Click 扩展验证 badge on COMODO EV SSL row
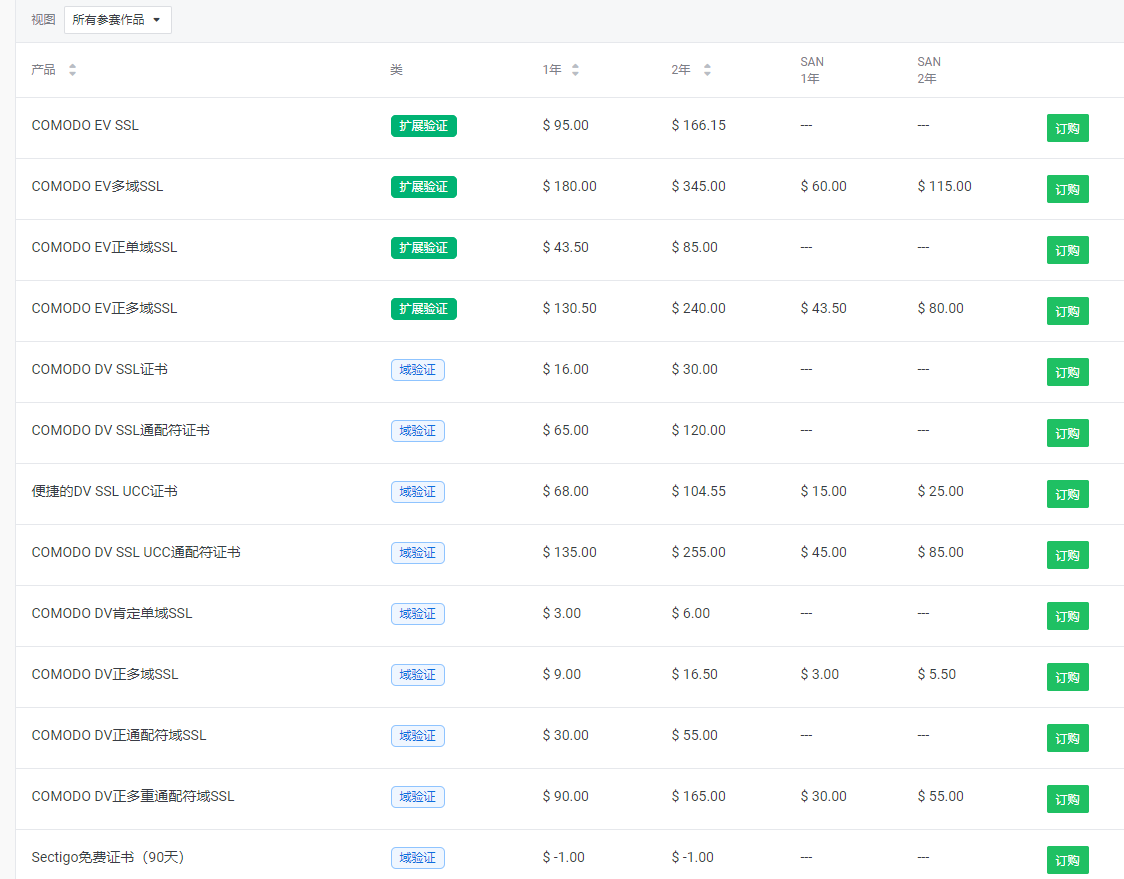The height and width of the screenshot is (879, 1124). [x=423, y=126]
